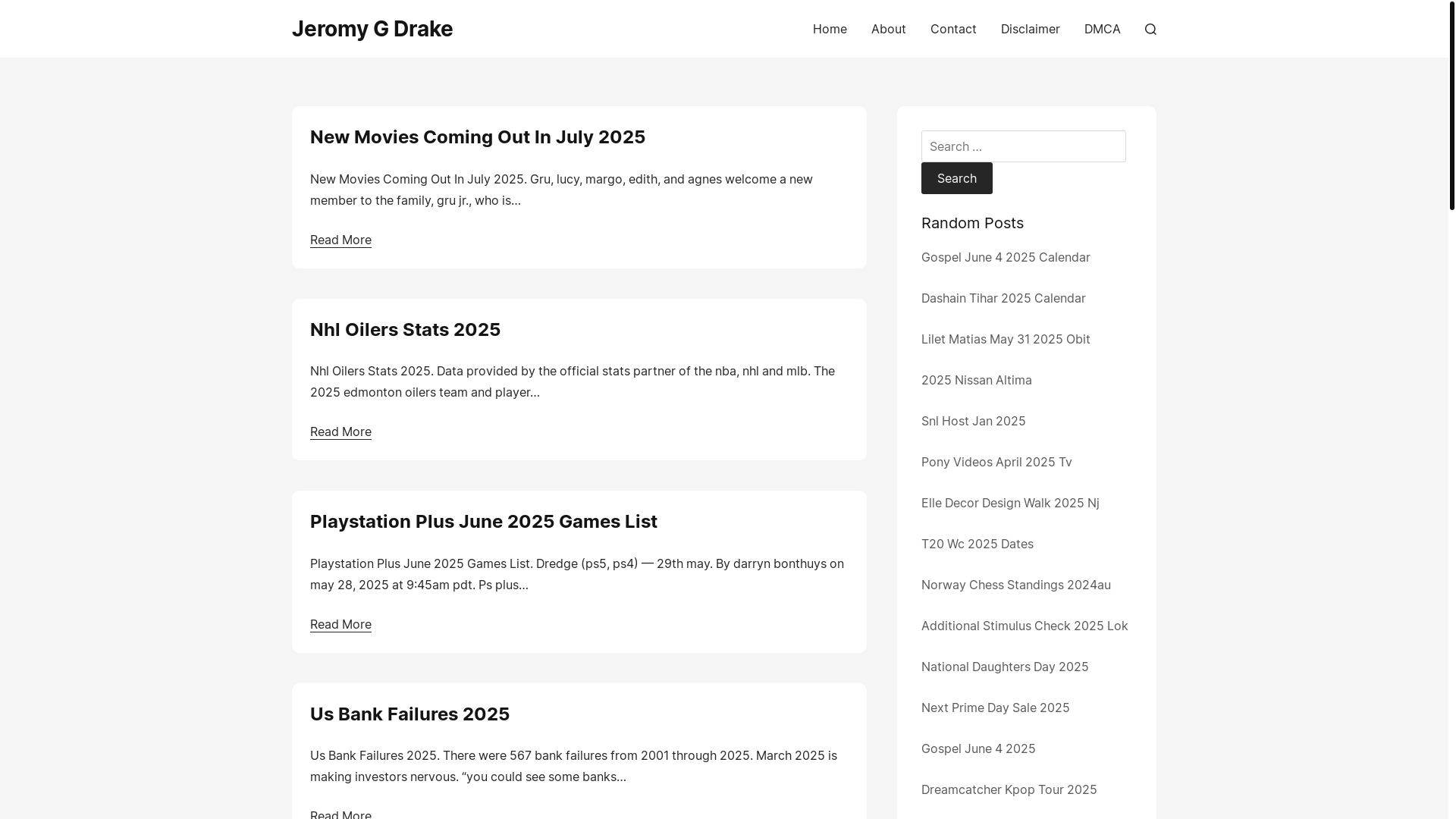Open the Nhl Oilers Stats 2025 headline
Image resolution: width=1456 pixels, height=819 pixels.
(x=405, y=330)
